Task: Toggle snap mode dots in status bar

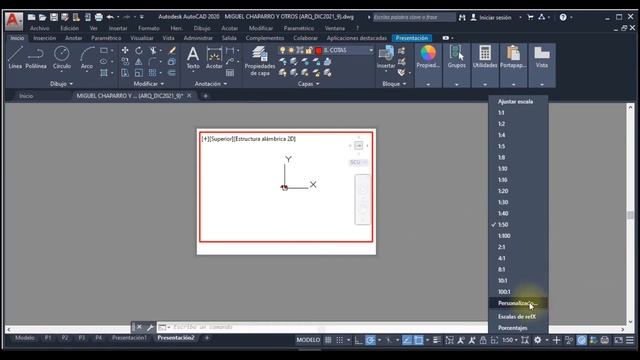Action: pos(339,340)
